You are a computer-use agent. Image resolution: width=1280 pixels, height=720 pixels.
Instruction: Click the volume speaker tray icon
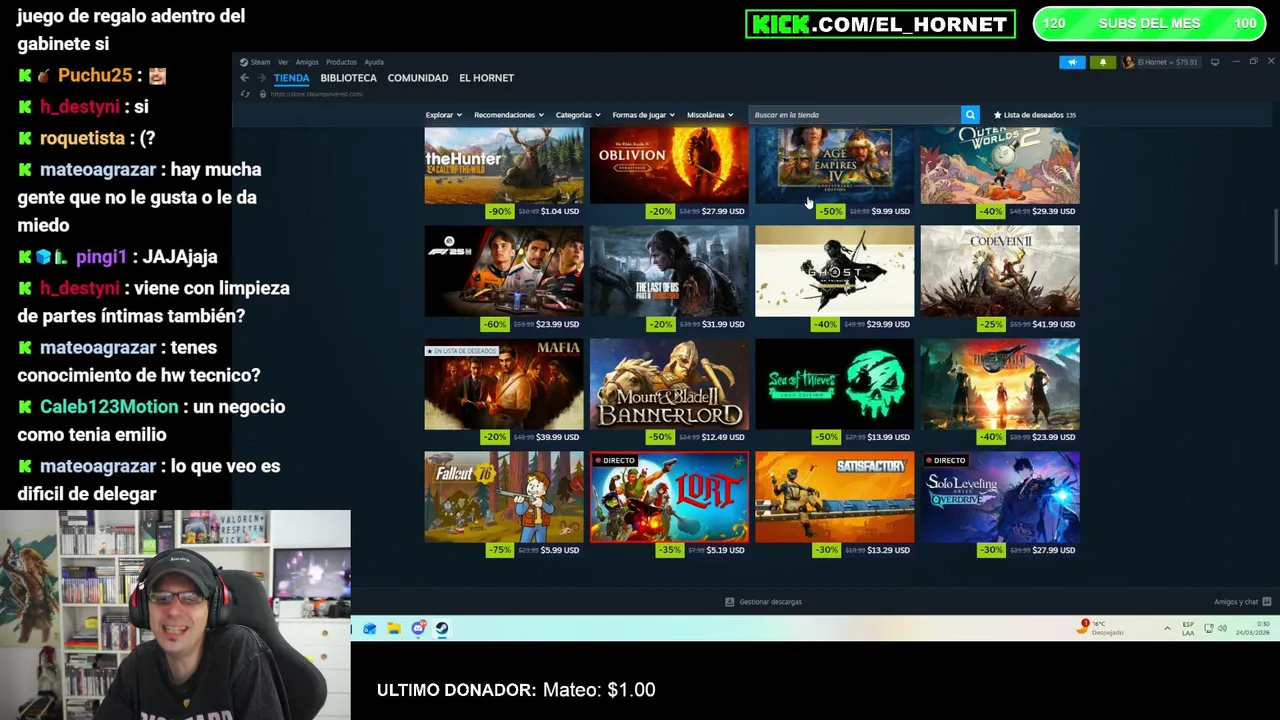pos(1223,628)
